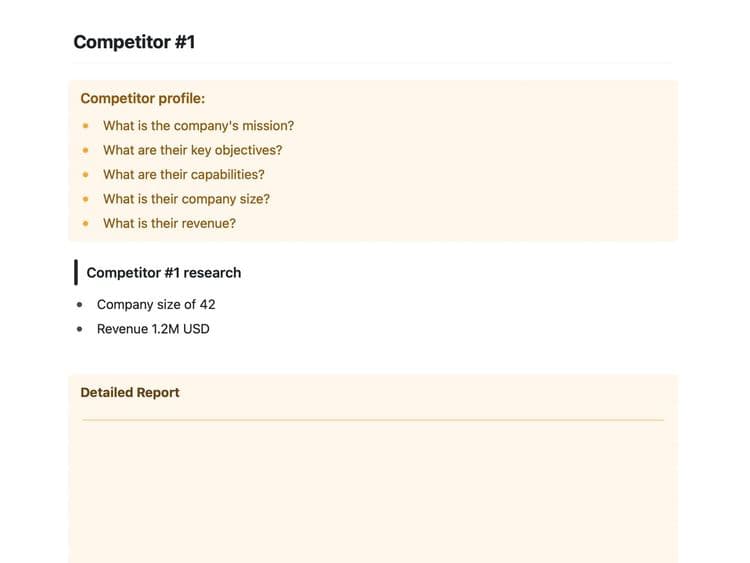This screenshot has height=563, width=750.
Task: Click 'Revenue 1.2M USD' bullet text
Action: tap(153, 329)
